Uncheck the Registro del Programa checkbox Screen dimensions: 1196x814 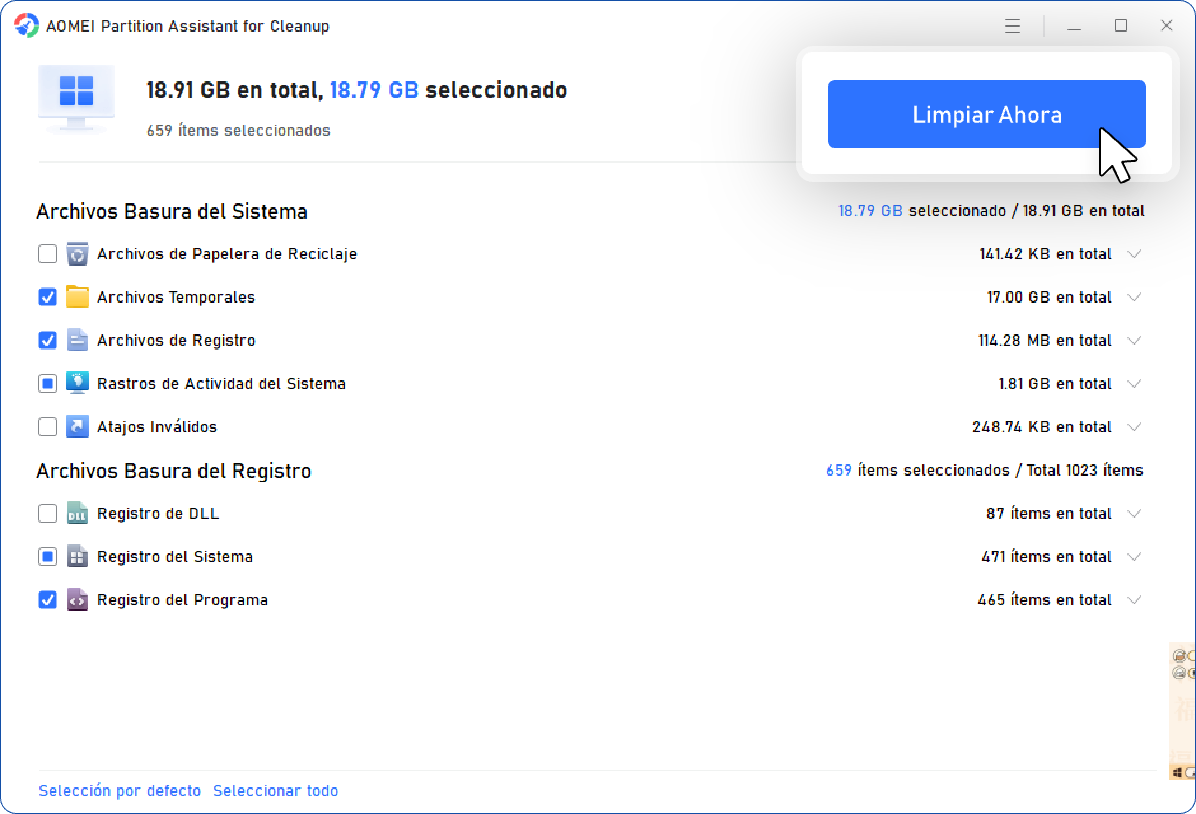47,600
